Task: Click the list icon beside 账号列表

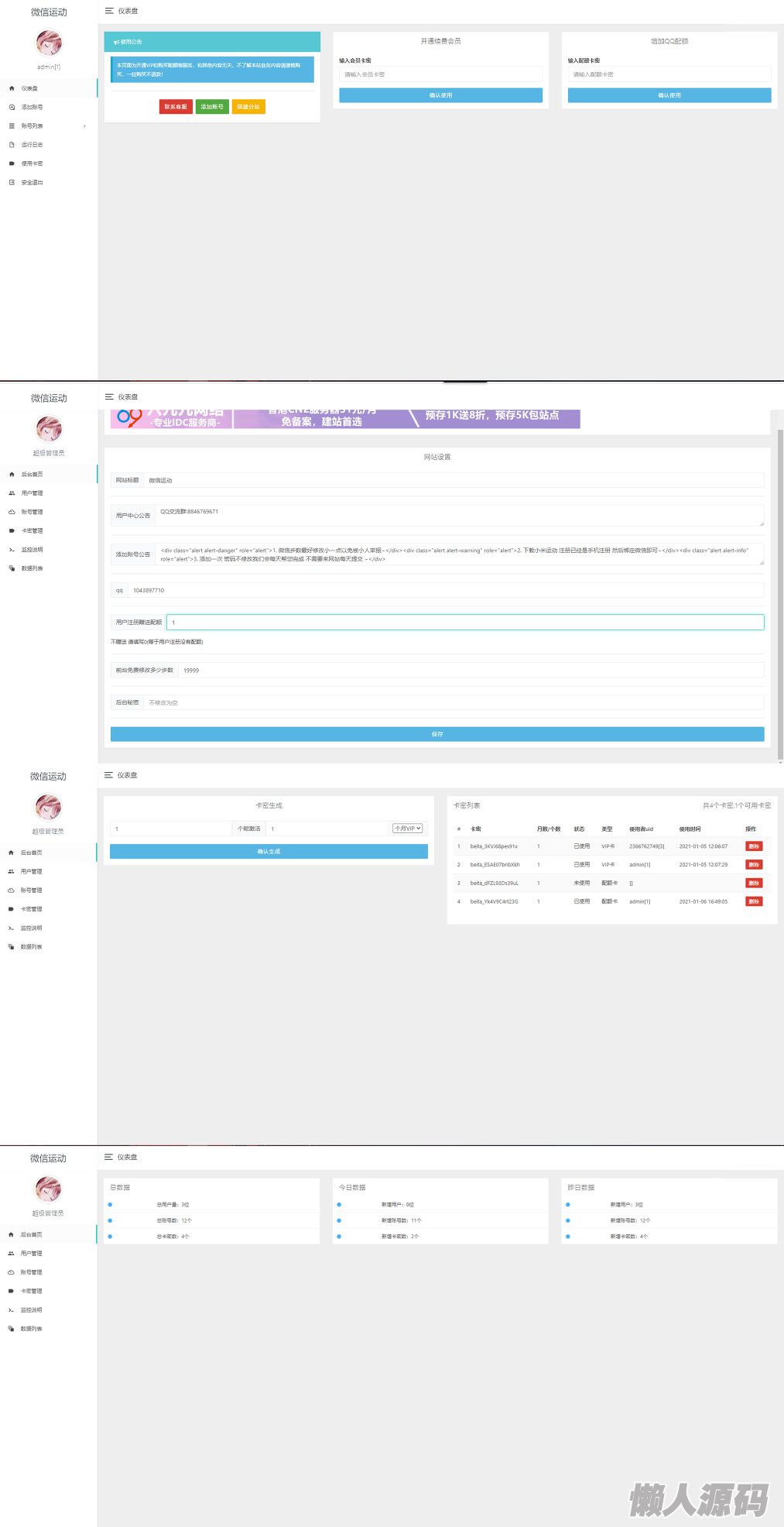Action: pyautogui.click(x=12, y=126)
